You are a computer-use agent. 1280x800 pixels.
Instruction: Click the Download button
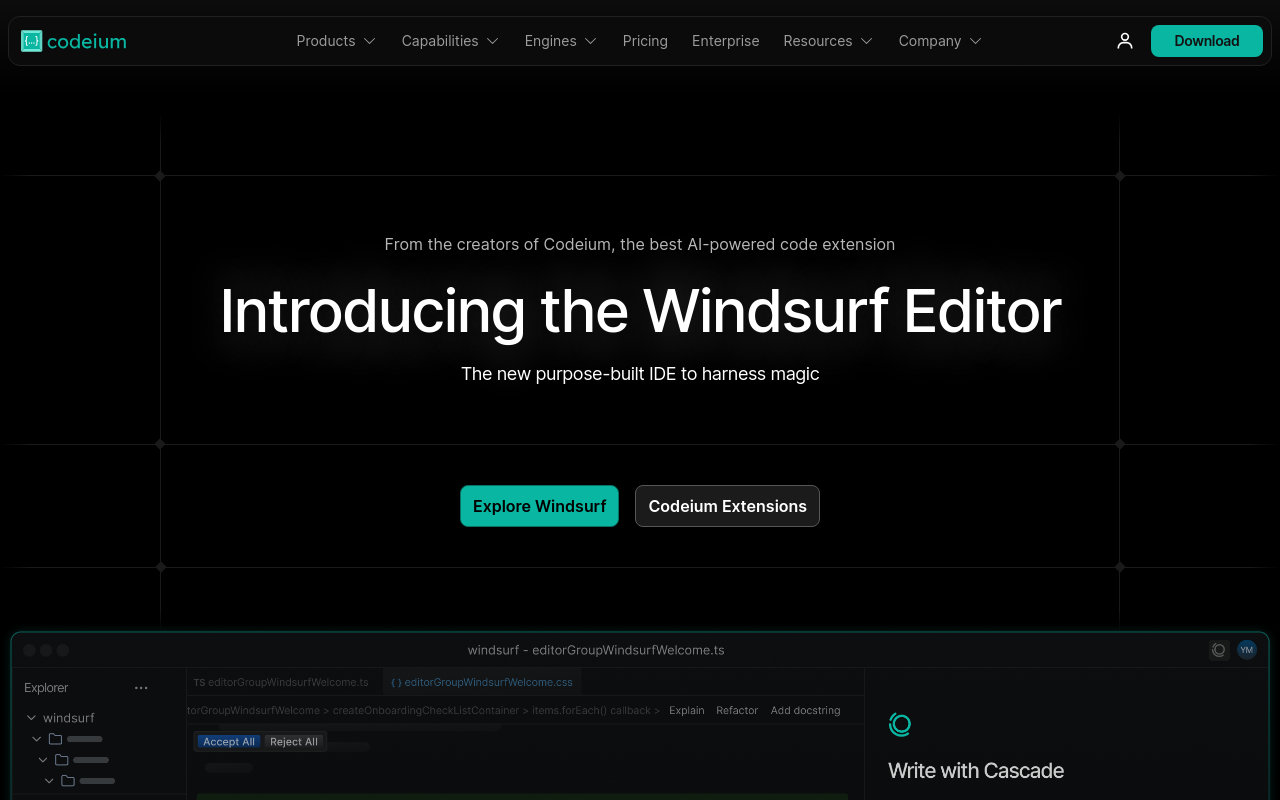[x=1206, y=41]
